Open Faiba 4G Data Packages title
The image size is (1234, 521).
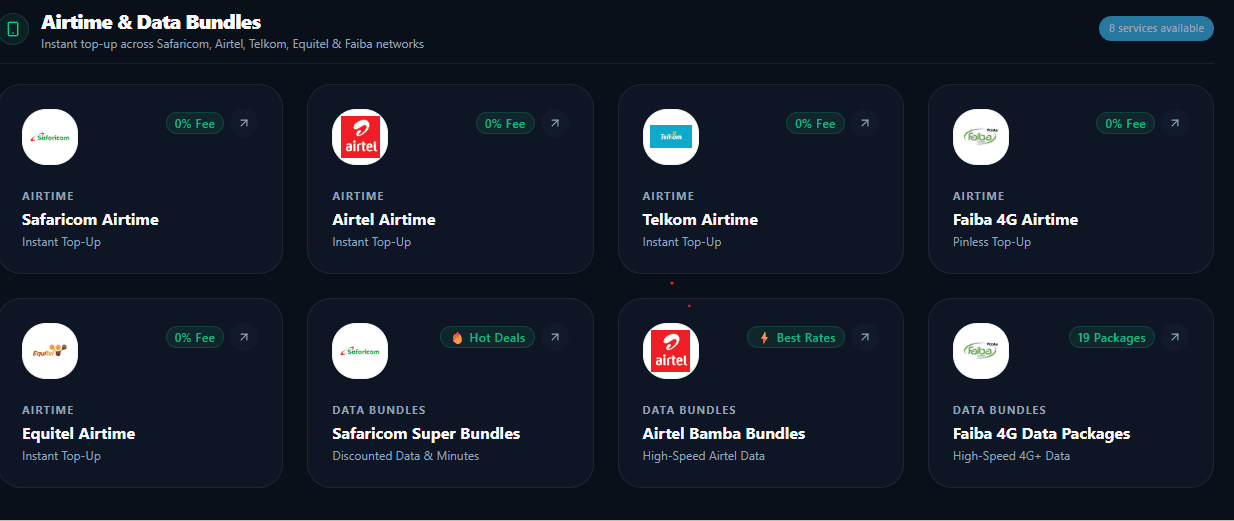pyautogui.click(x=1041, y=433)
